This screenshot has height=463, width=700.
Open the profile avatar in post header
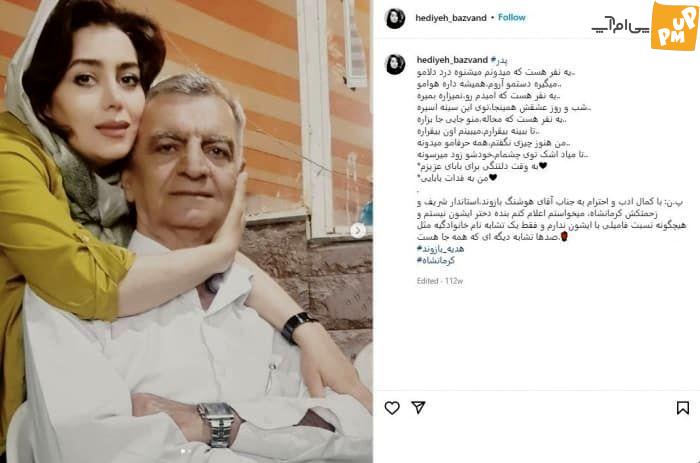point(395,18)
